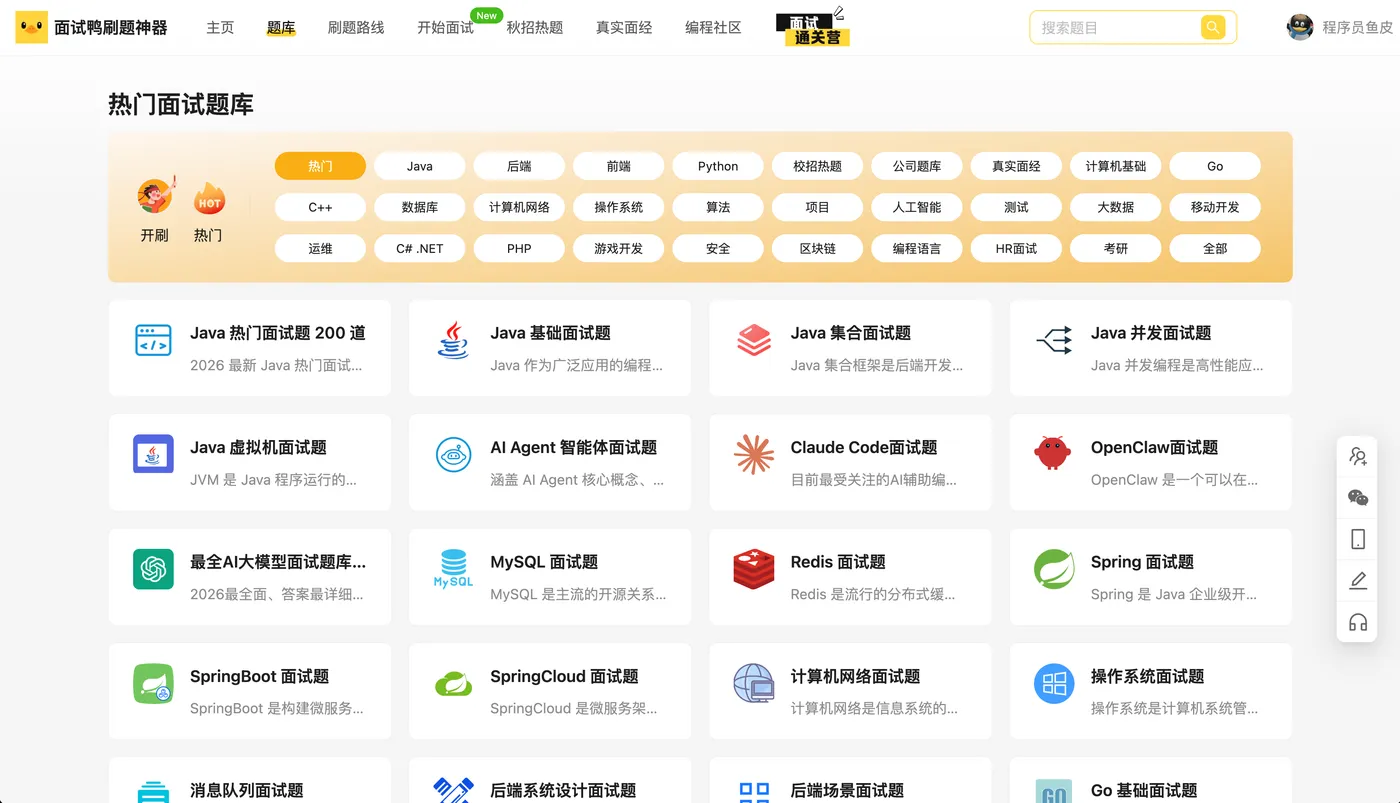Click the blue Windows icon of 操作系统面试题

(1054, 684)
